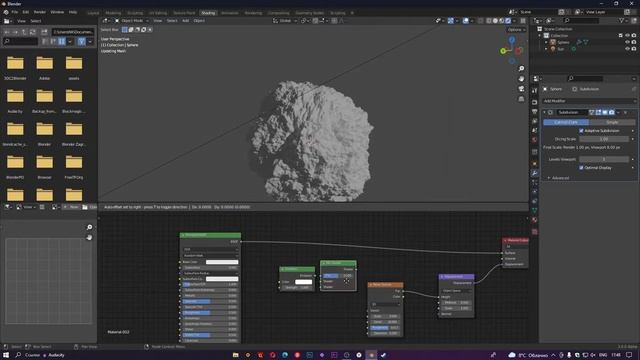The image size is (640, 360).
Task: Click the pan hand in the image editor
Action: pos(89,238)
